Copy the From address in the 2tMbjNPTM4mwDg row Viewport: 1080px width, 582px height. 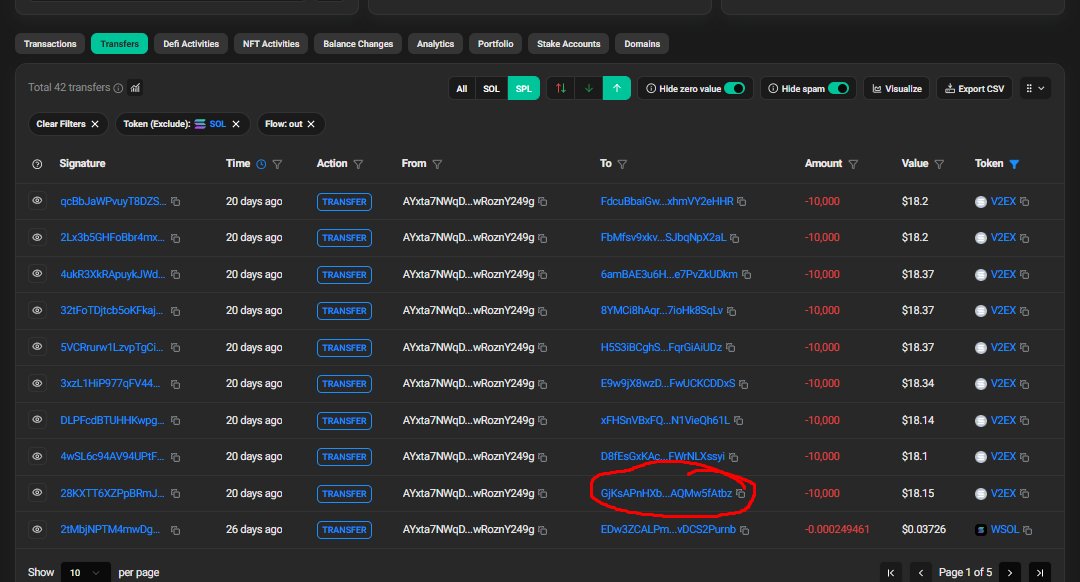543,530
